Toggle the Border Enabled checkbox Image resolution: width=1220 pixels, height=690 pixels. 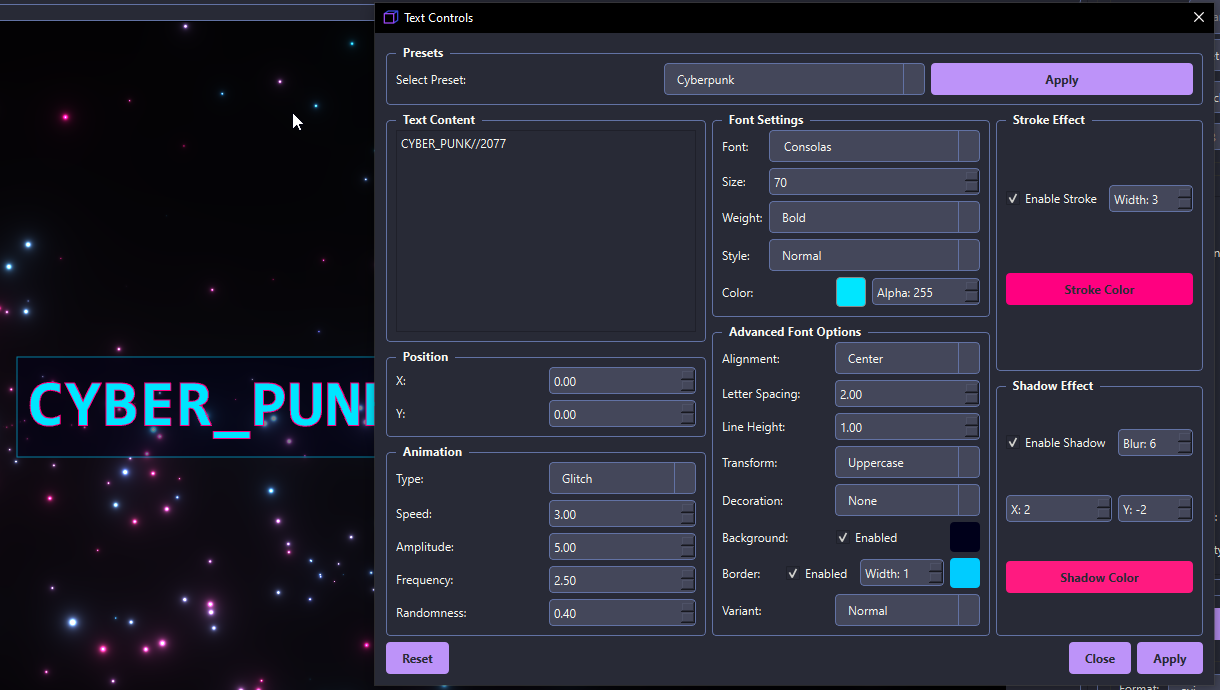[793, 574]
